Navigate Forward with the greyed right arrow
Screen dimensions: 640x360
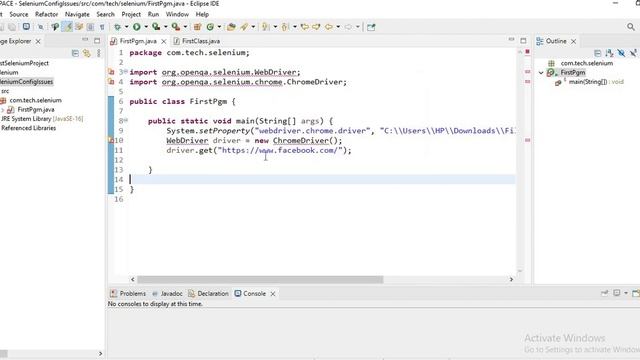348,27
